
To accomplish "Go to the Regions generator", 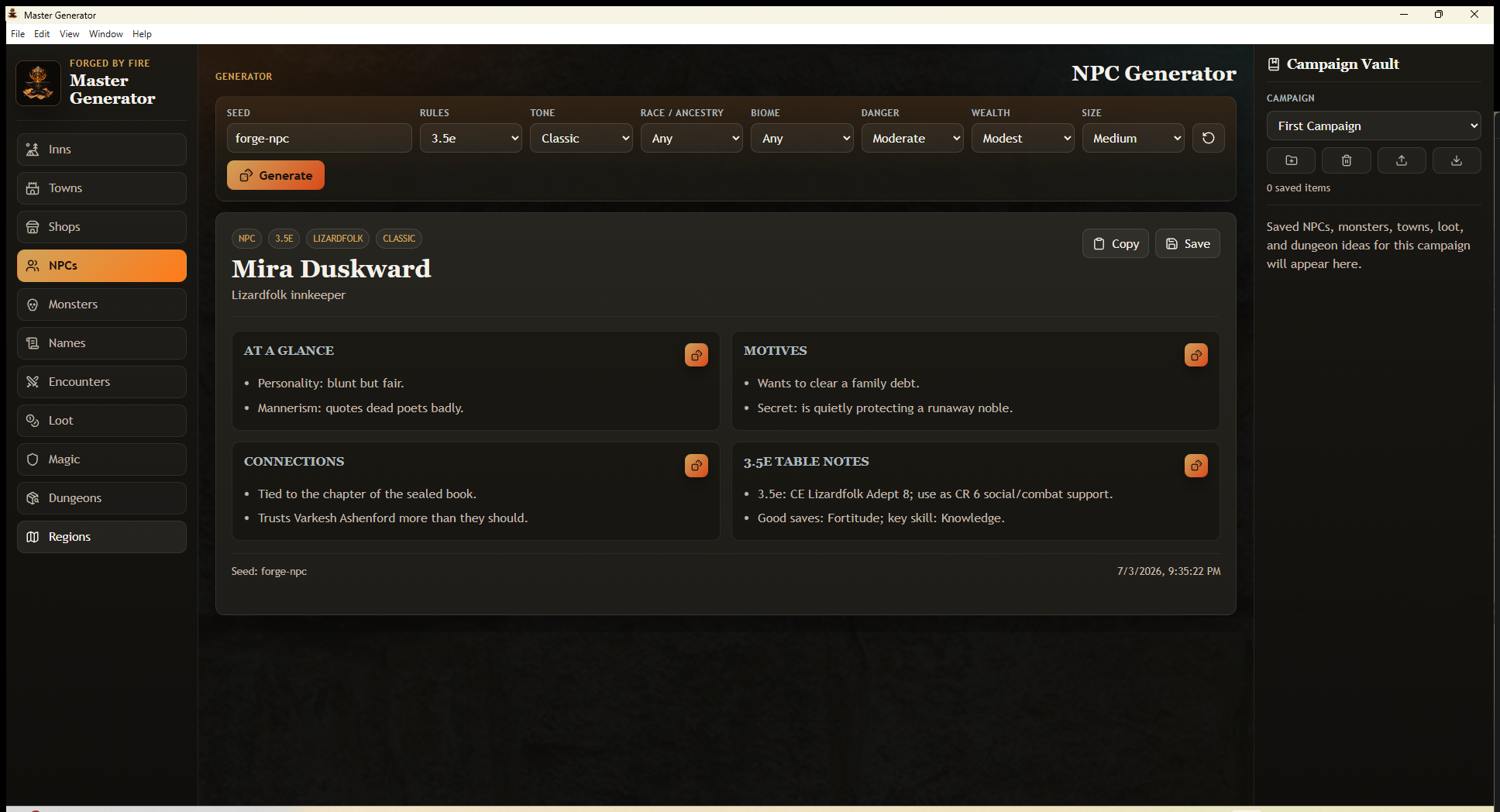I will 101,537.
